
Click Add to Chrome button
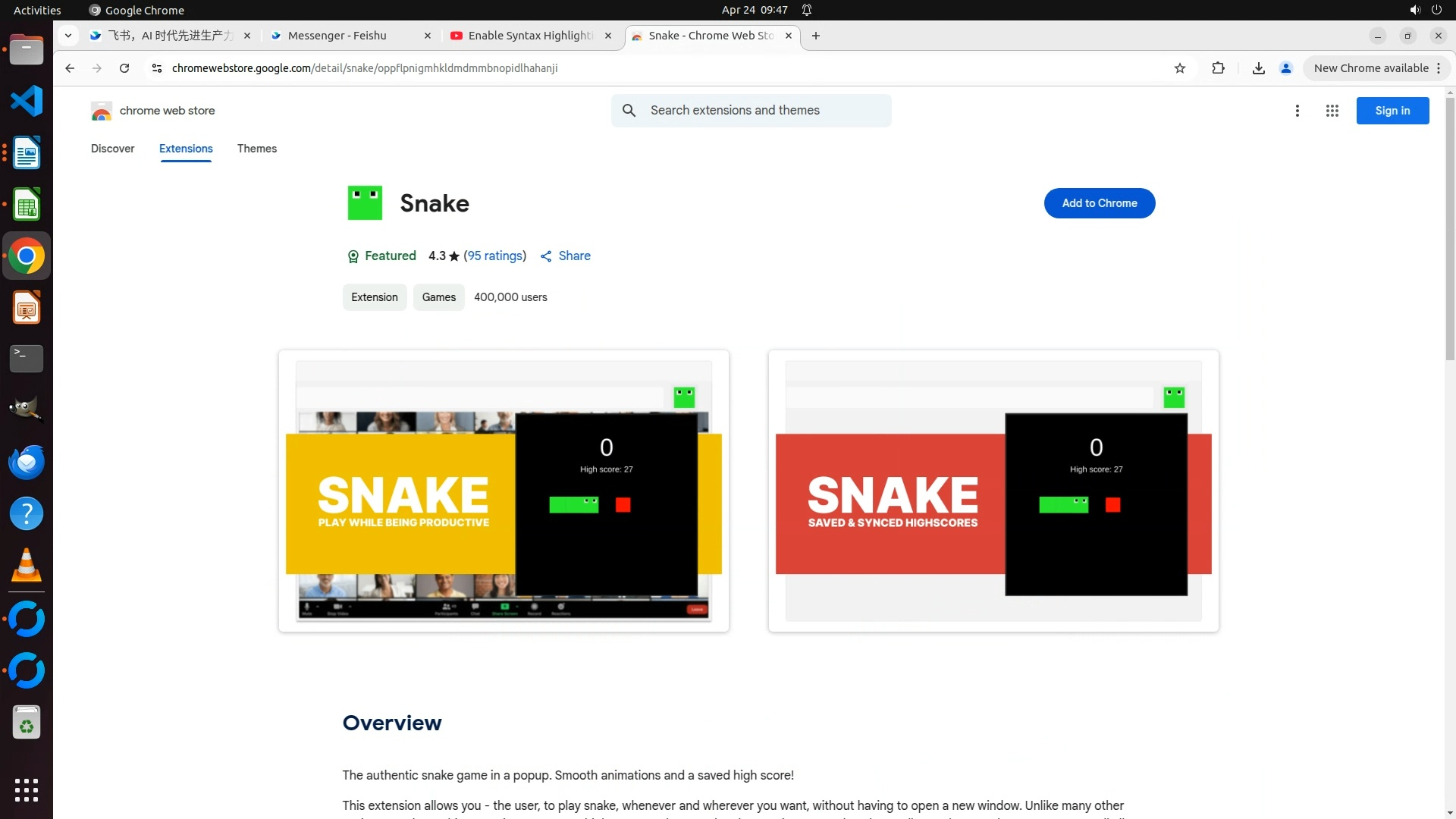click(x=1099, y=203)
